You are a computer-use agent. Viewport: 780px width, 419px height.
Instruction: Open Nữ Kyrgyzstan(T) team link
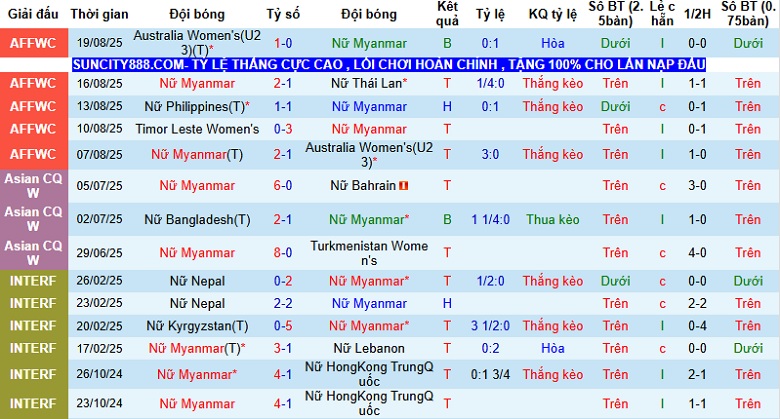click(197, 326)
